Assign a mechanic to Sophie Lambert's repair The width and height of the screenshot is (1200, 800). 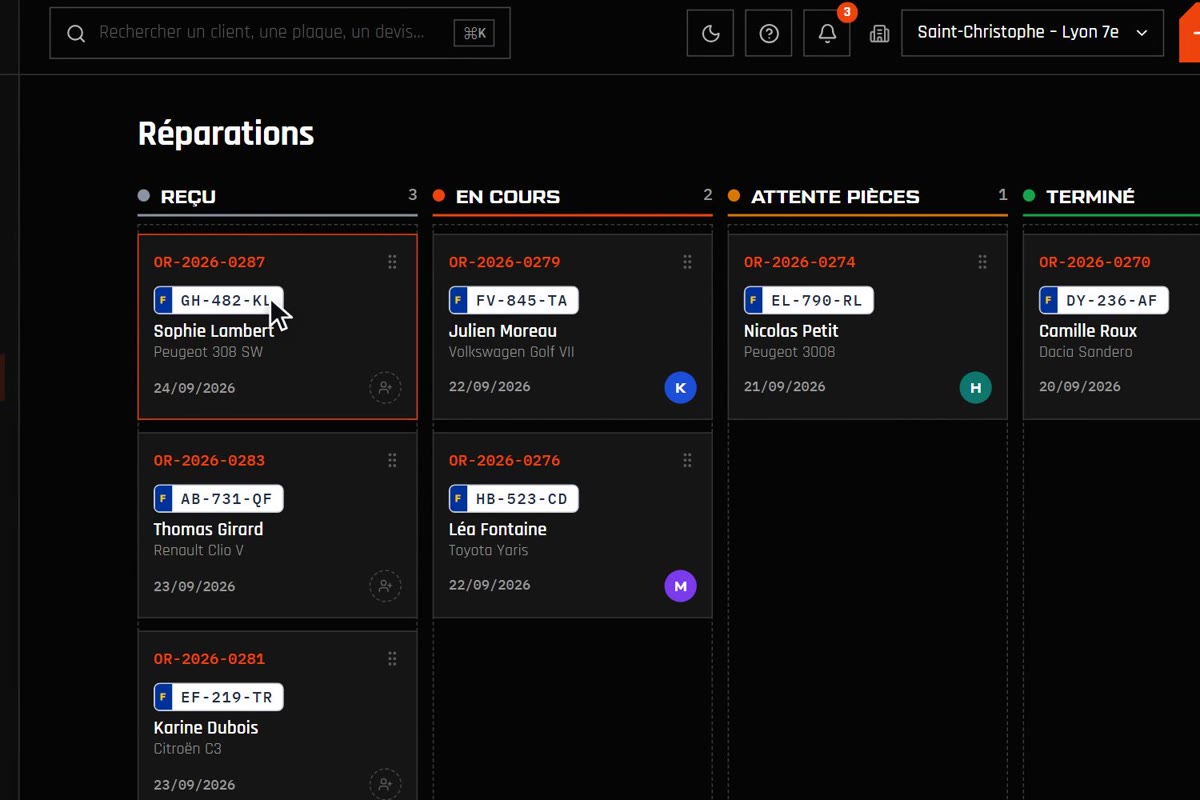385,388
